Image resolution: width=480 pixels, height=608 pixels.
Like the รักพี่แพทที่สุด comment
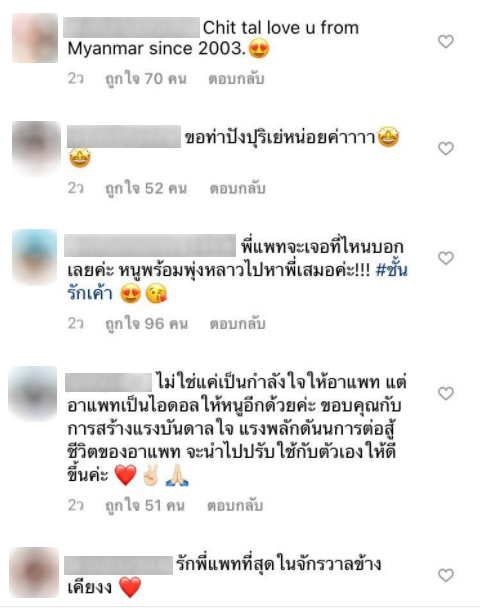tap(445, 575)
